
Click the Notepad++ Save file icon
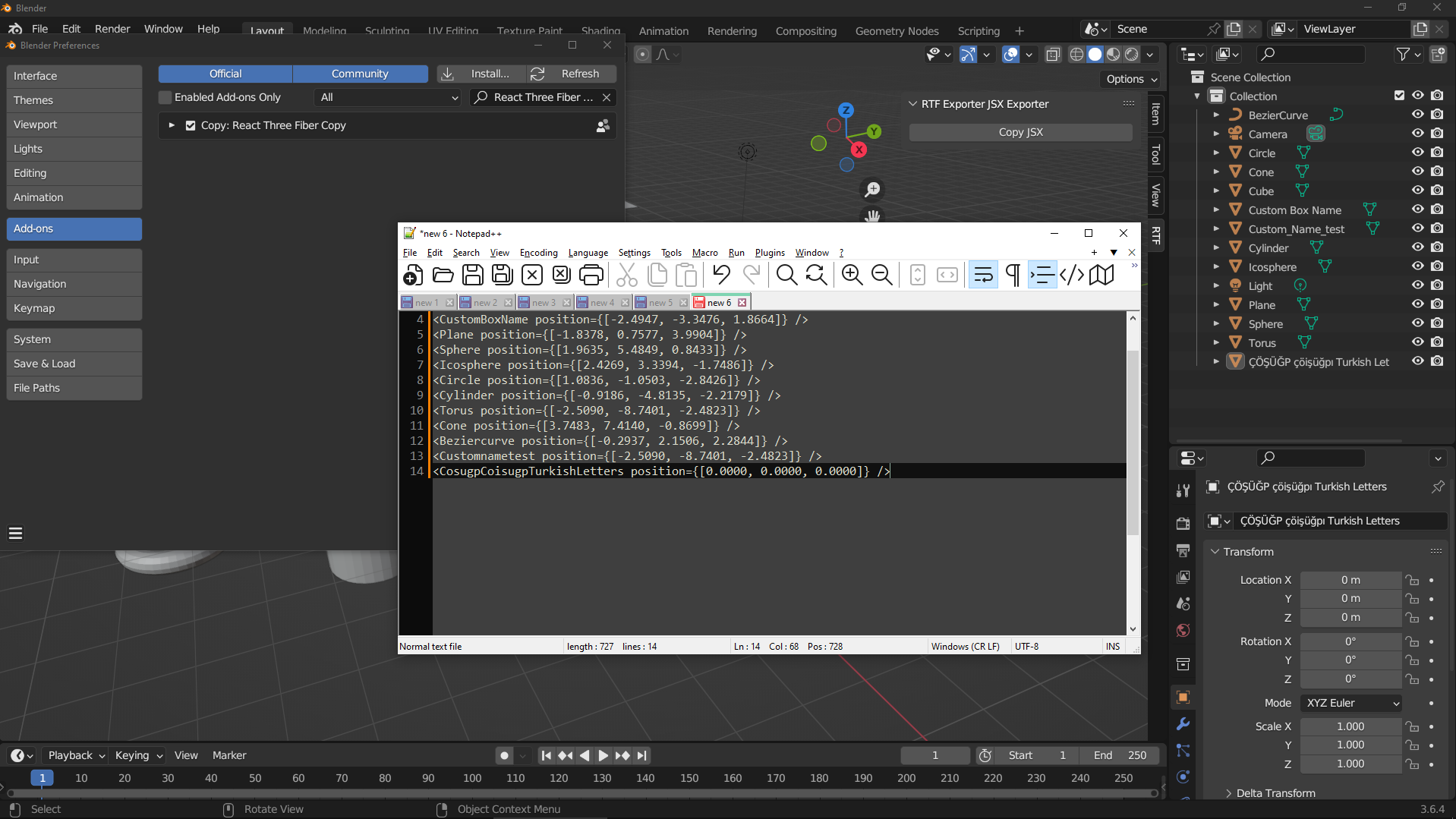coord(472,275)
